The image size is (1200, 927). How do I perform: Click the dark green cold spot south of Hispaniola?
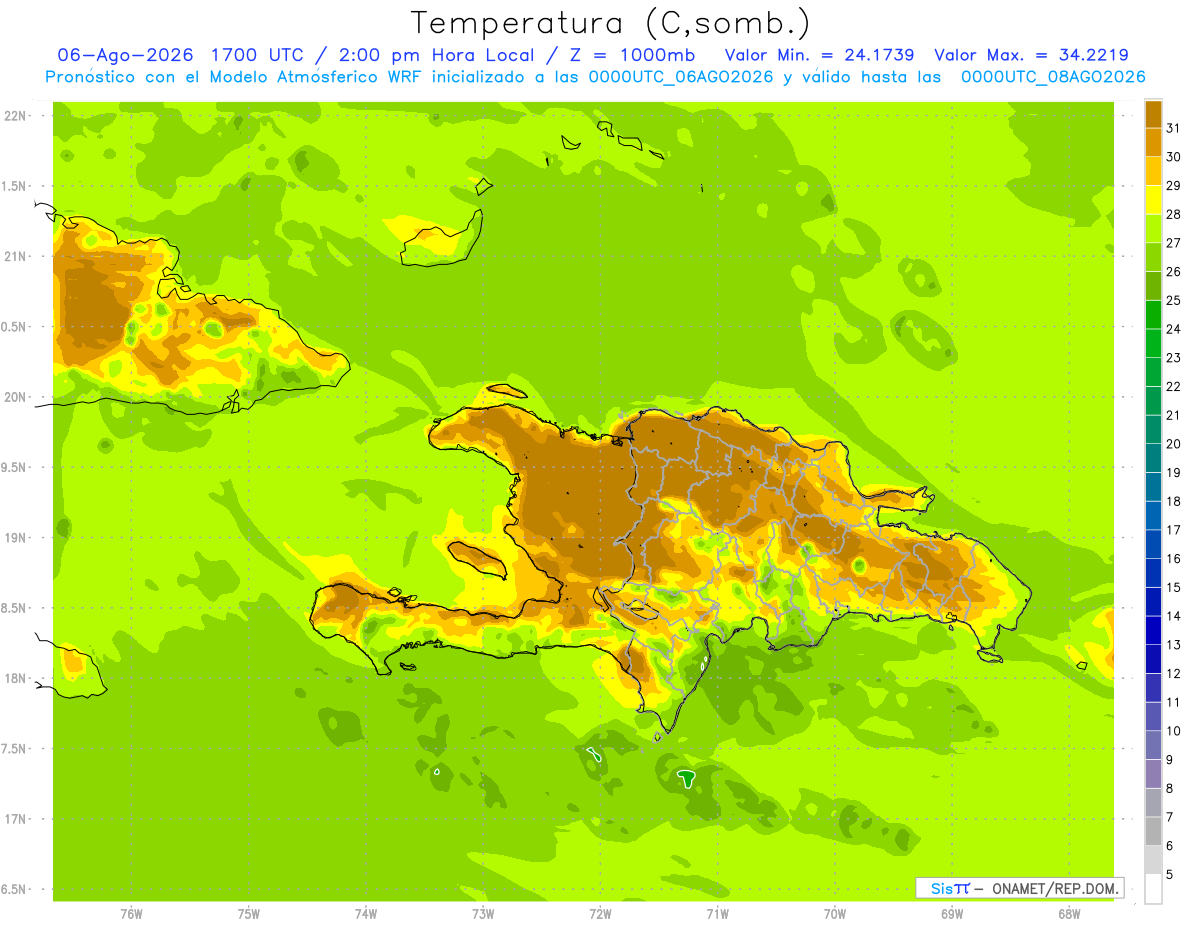click(x=686, y=778)
